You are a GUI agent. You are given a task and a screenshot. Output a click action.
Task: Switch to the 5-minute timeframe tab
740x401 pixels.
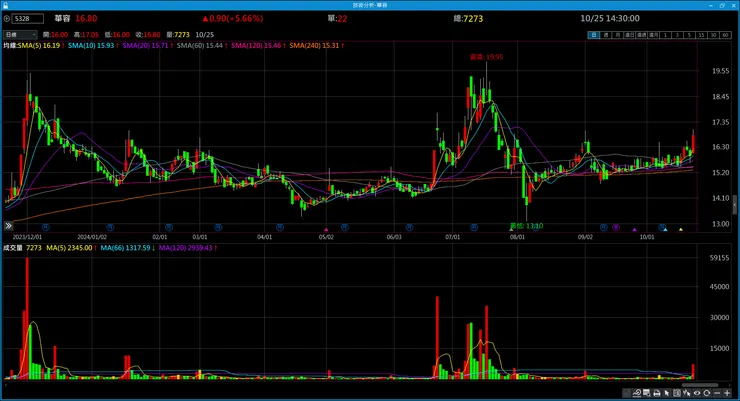point(690,35)
